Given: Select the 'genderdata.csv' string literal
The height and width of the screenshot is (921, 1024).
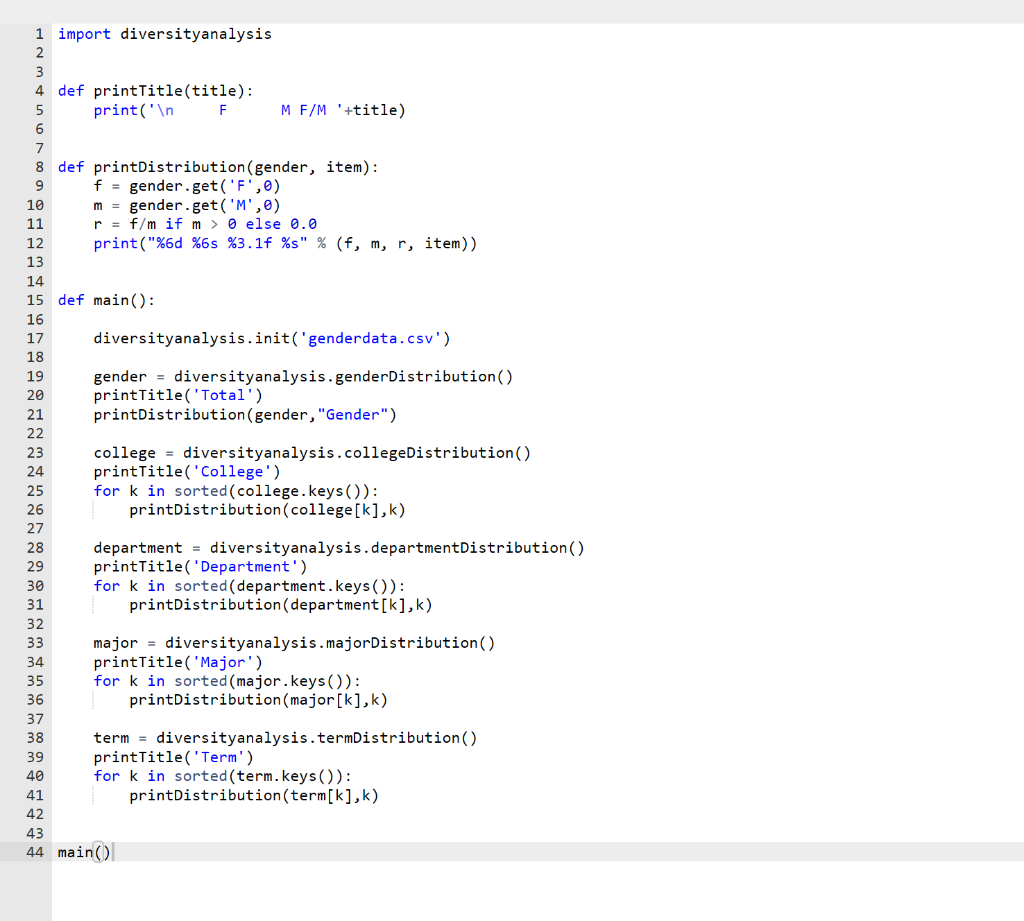Looking at the screenshot, I should click(372, 338).
